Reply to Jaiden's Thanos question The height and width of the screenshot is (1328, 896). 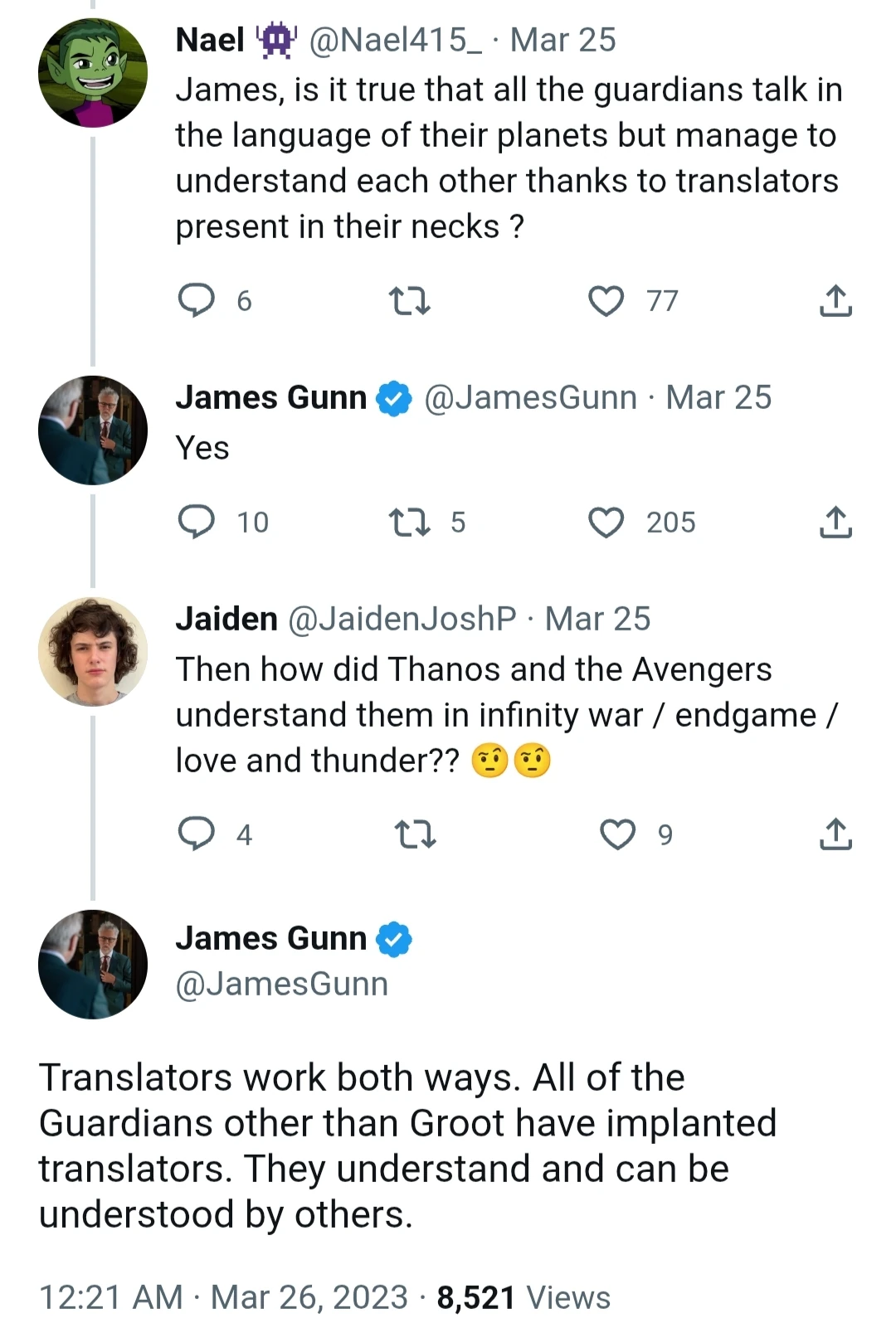click(x=197, y=834)
